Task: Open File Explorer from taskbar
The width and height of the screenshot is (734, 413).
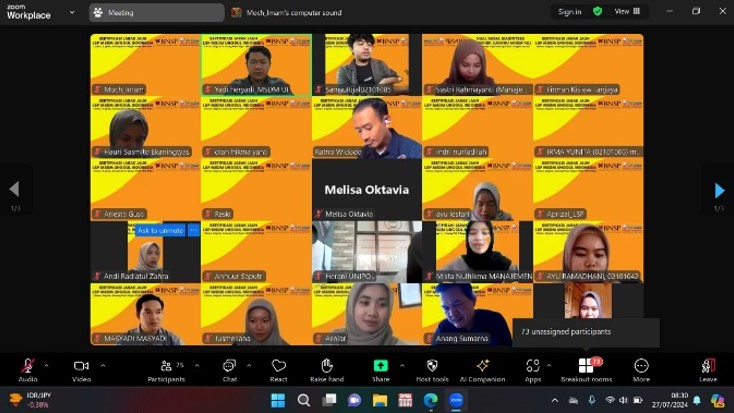Action: [x=380, y=400]
